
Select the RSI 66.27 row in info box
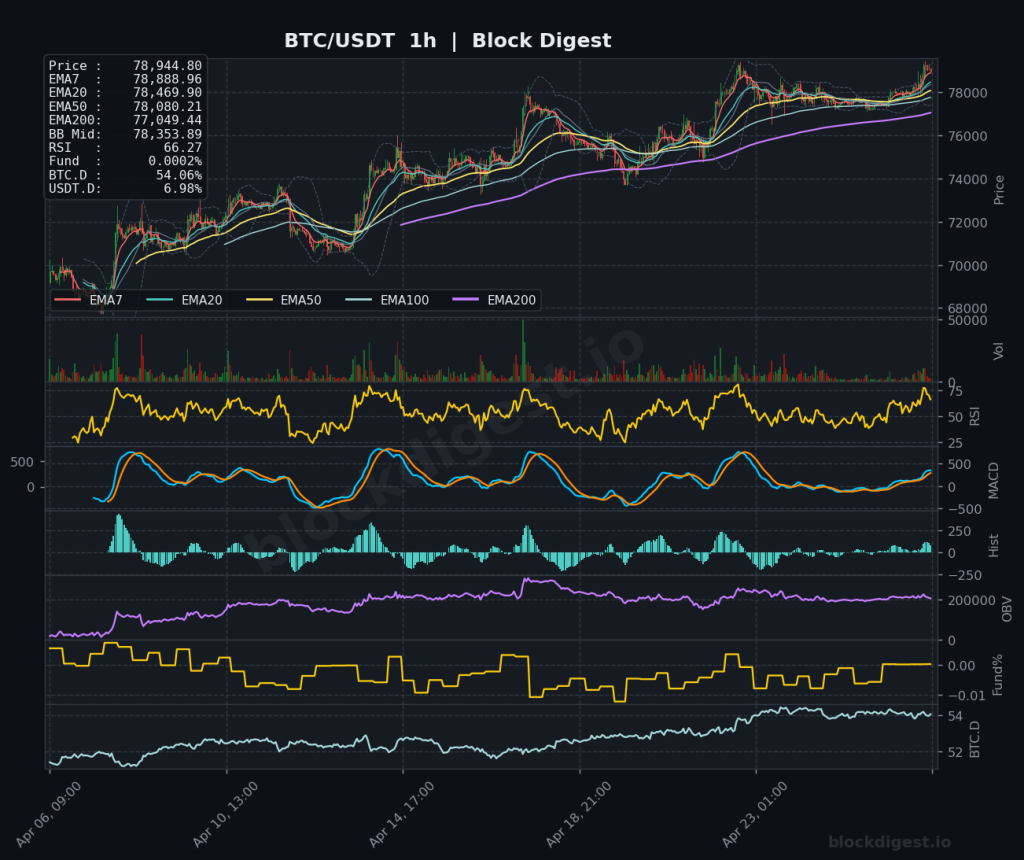pos(125,148)
